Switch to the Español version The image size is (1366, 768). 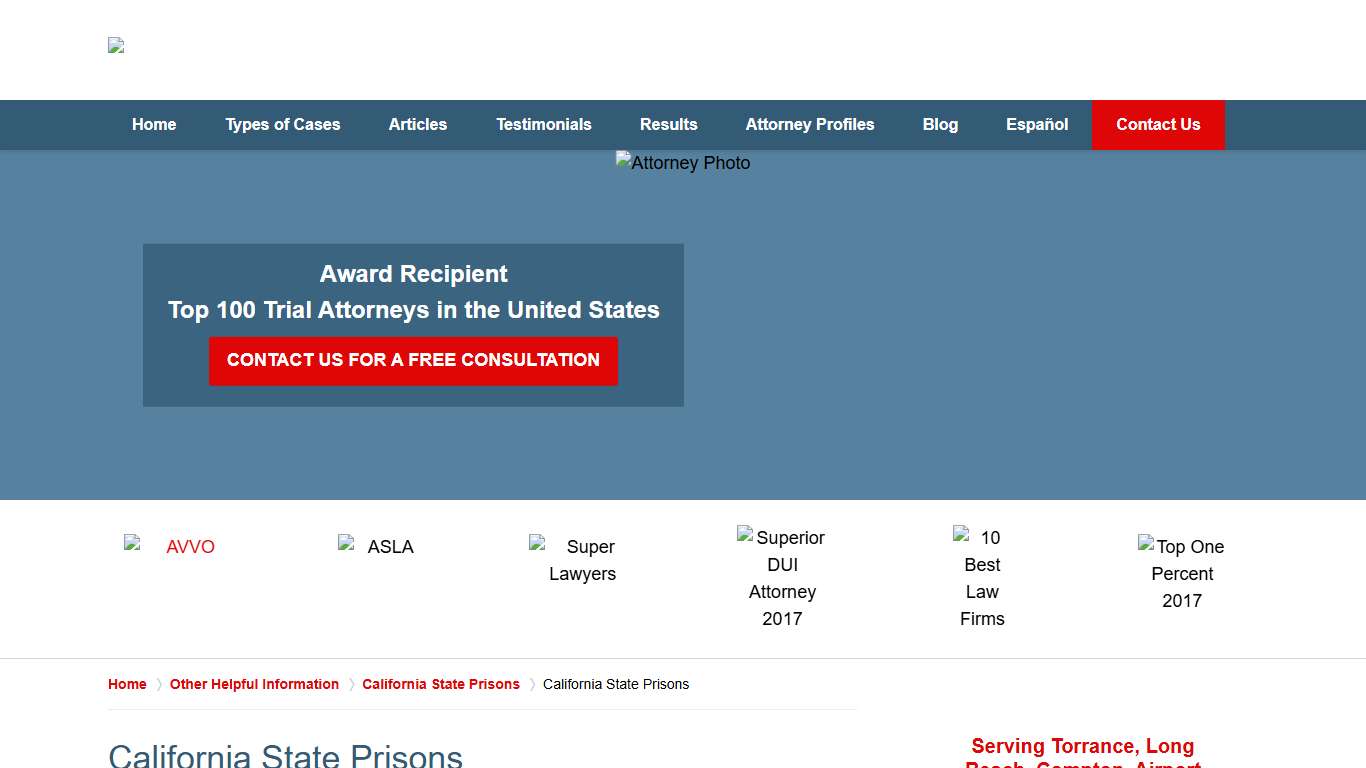pos(1037,124)
